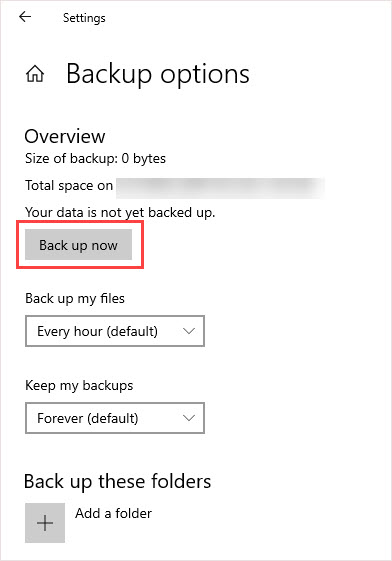Click the Keep my backups label
The width and height of the screenshot is (392, 561).
coord(79,386)
